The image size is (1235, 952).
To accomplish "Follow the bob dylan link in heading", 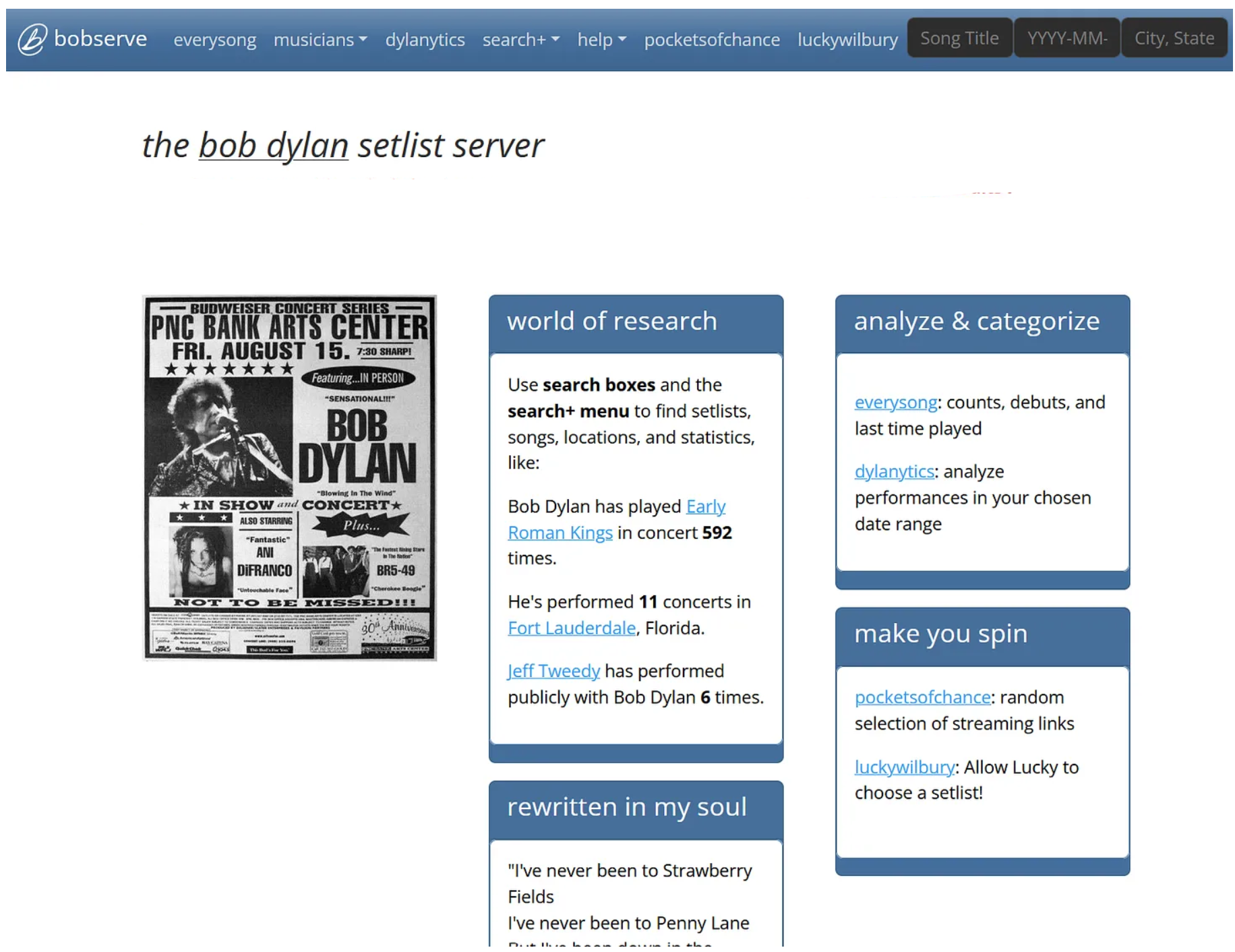I will point(273,146).
